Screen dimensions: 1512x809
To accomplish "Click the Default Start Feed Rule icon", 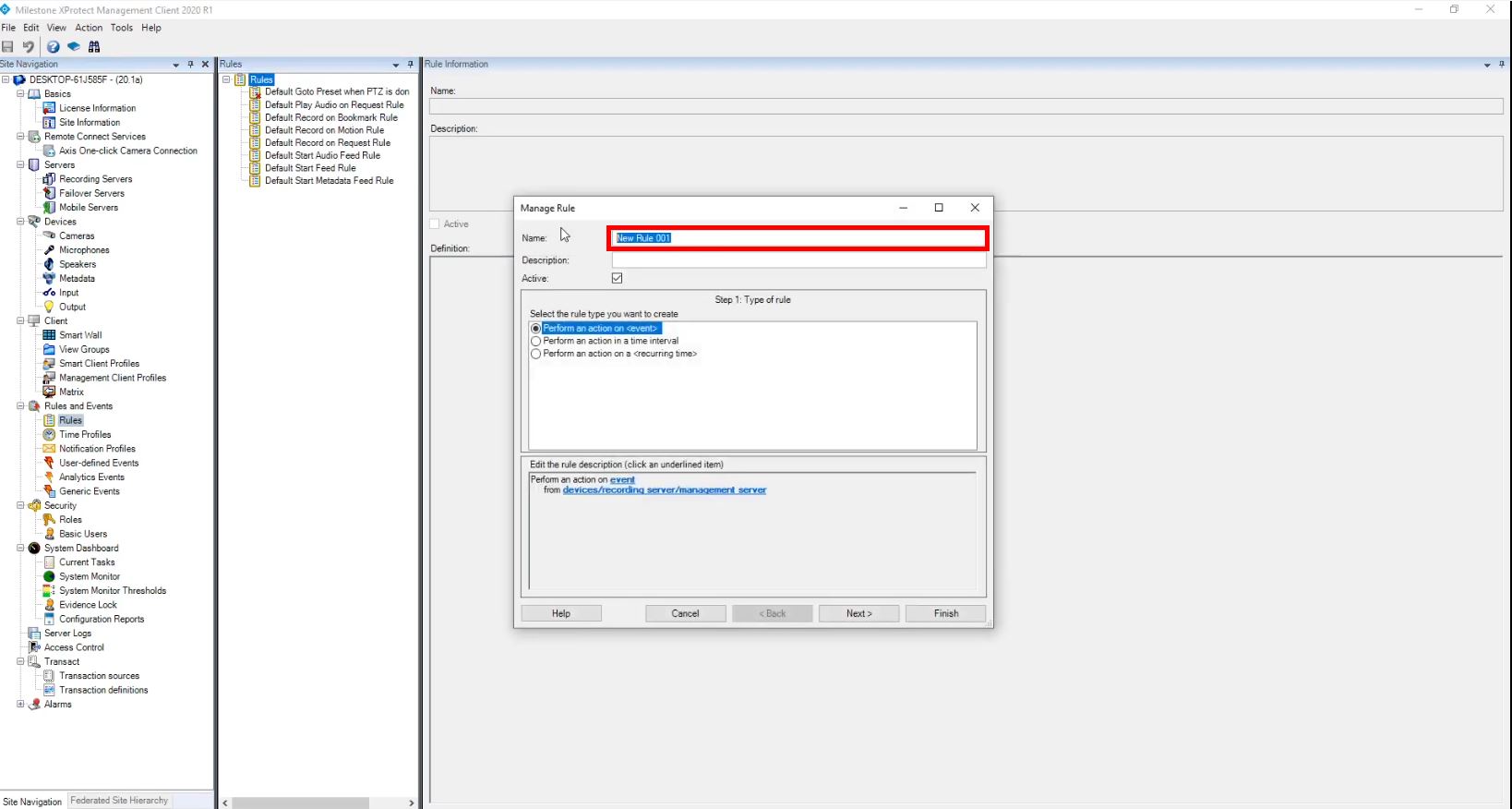I will 256,168.
